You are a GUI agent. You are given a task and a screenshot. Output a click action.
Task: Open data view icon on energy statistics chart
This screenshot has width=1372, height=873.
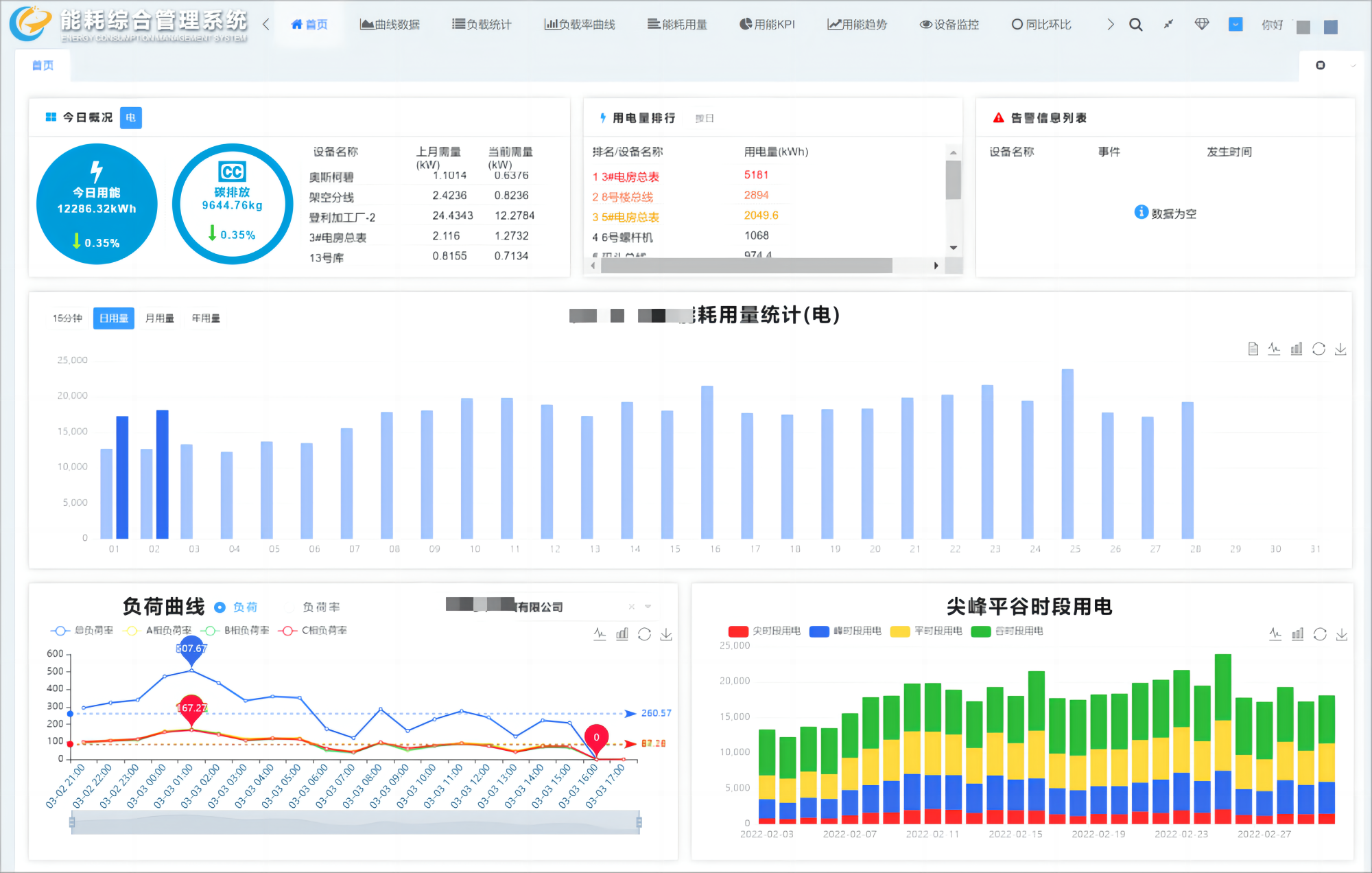(1253, 349)
